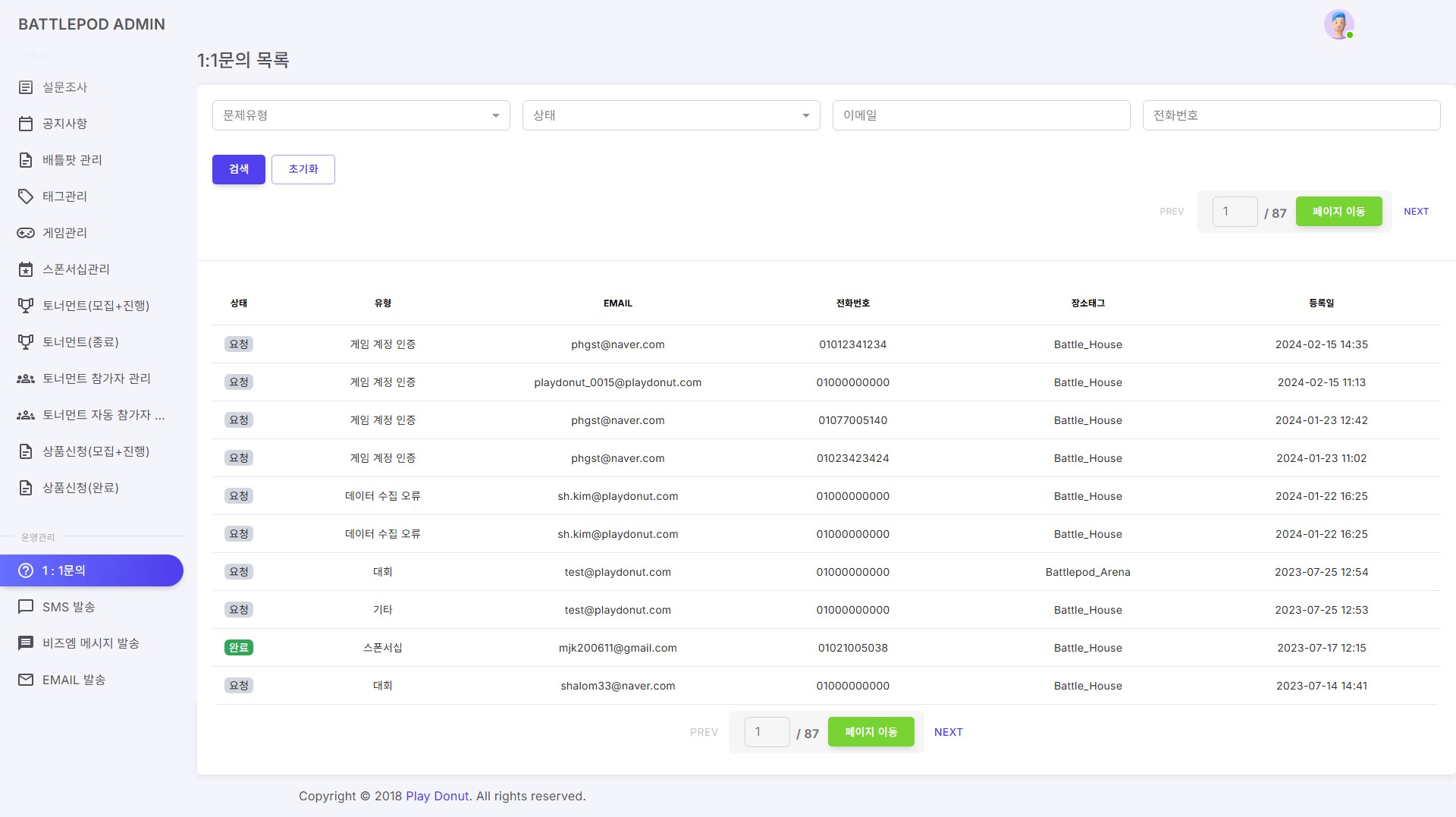This screenshot has height=817, width=1456.
Task: Go to NEXT page at the bottom
Action: pos(948,732)
